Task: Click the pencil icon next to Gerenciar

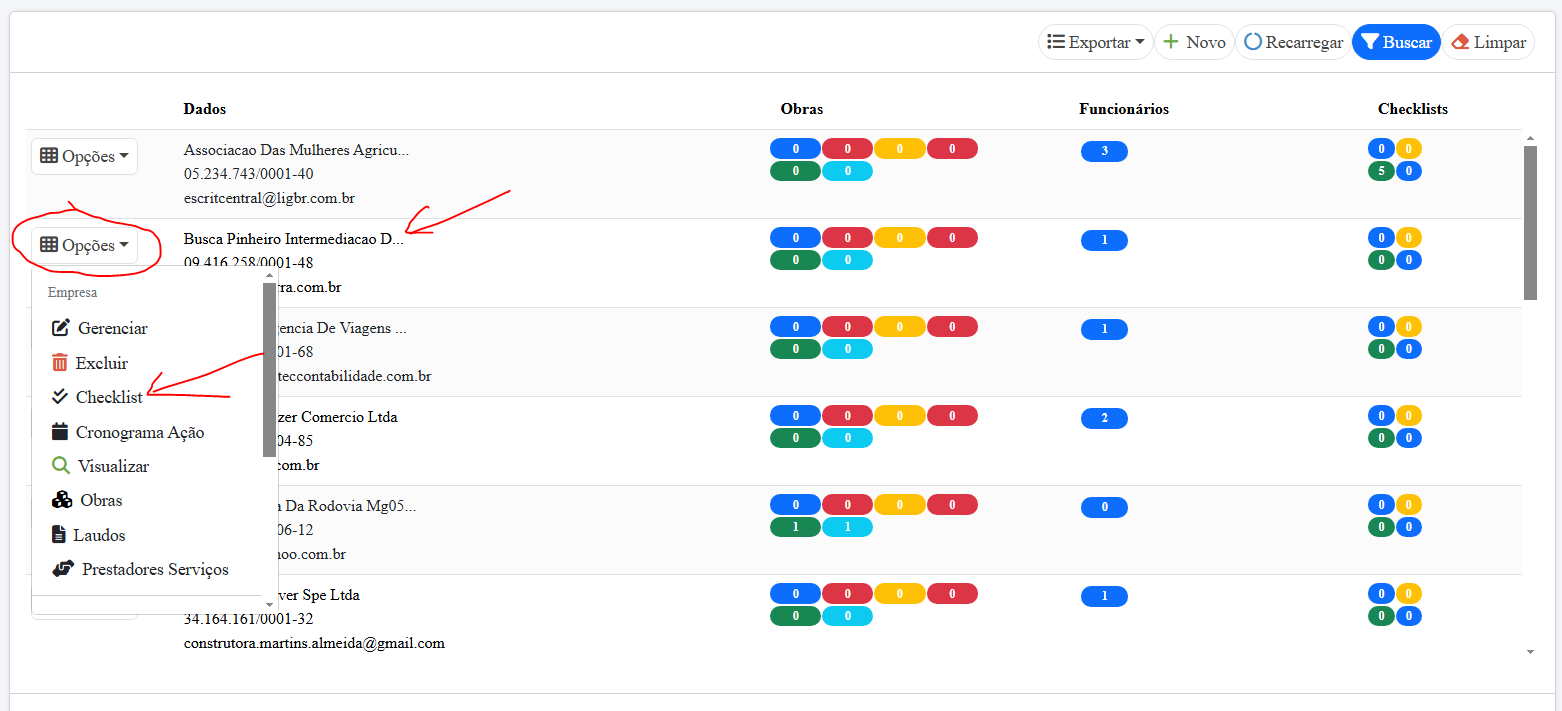Action: 61,328
